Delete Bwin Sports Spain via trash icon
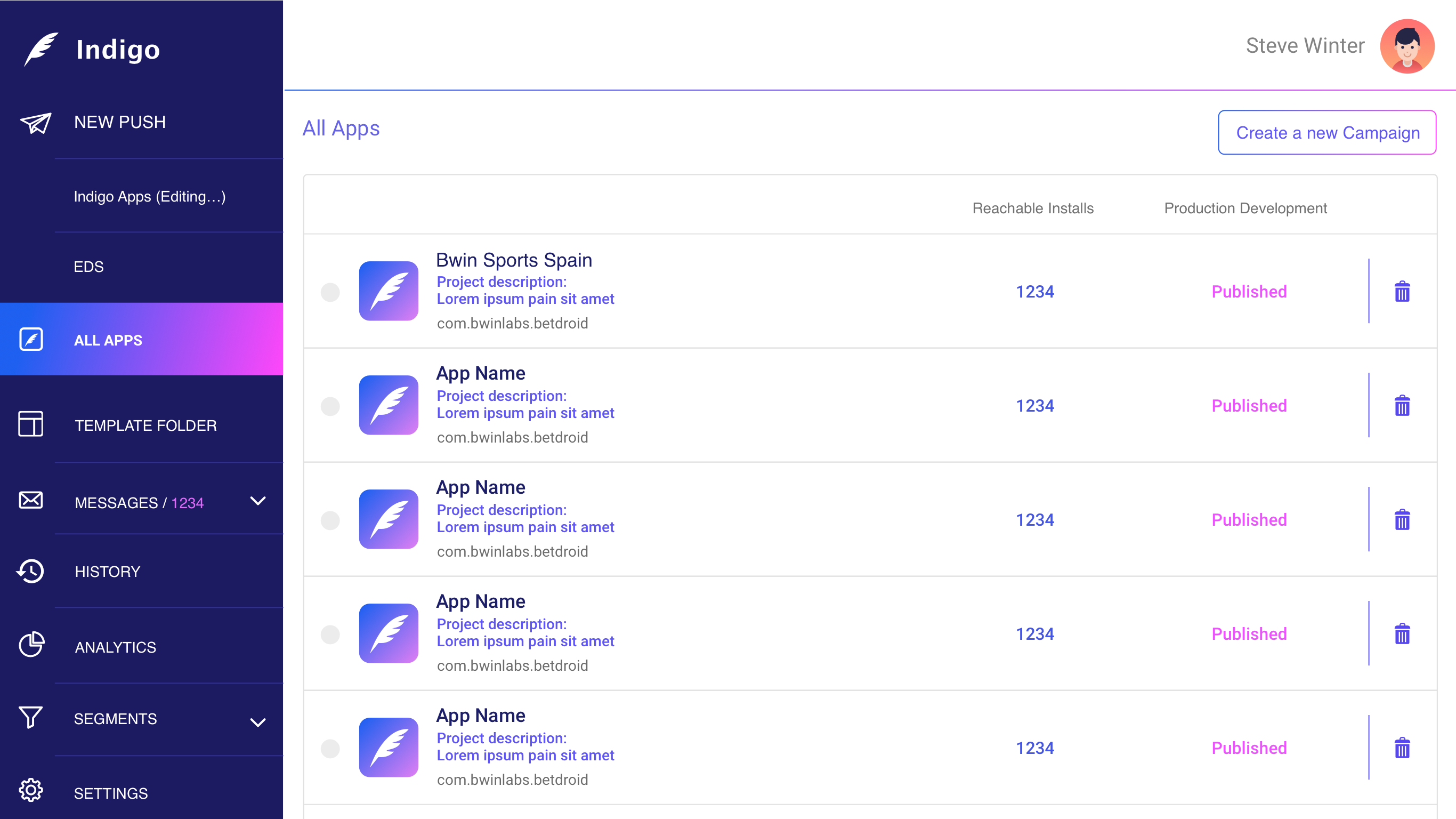The width and height of the screenshot is (1456, 819). point(1402,292)
